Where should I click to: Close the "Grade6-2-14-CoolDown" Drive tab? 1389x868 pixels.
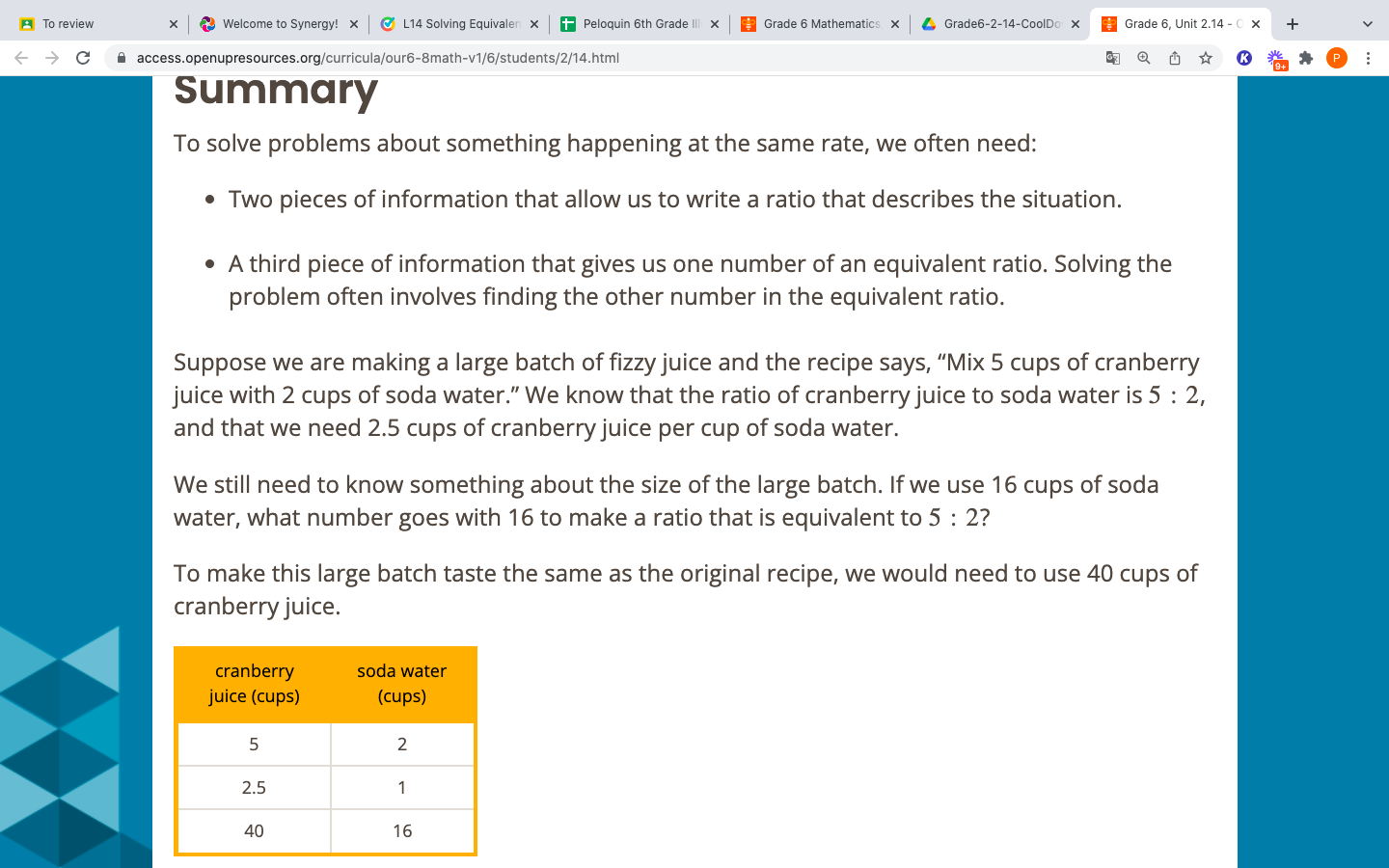point(1076,24)
